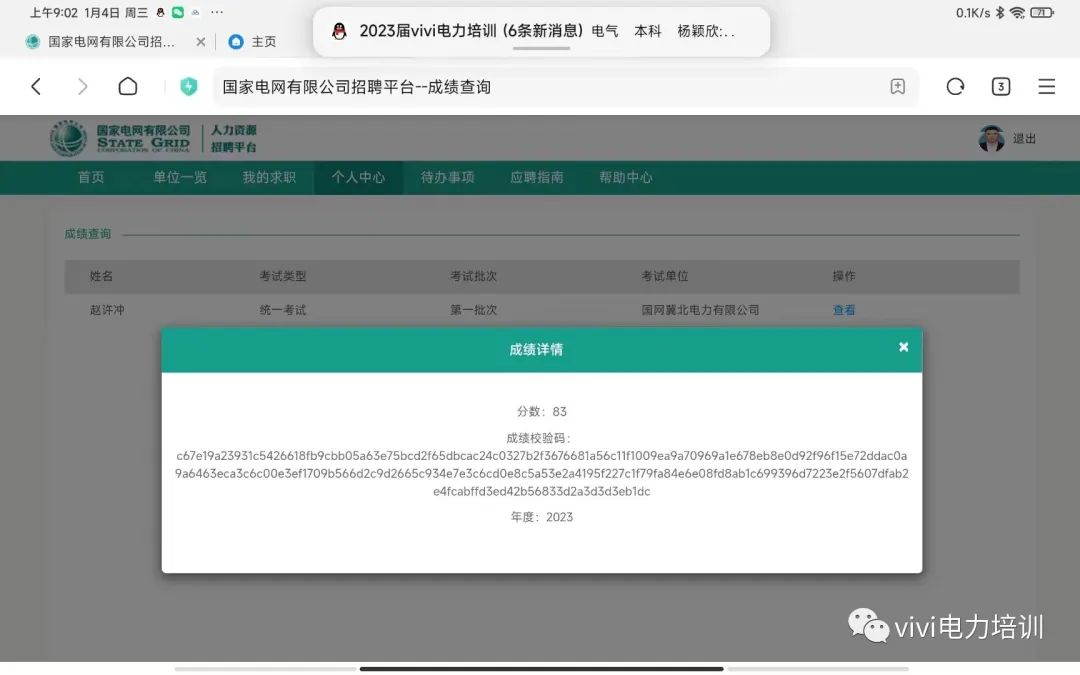
Task: Open the 单位一览 navigation item
Action: 180,177
